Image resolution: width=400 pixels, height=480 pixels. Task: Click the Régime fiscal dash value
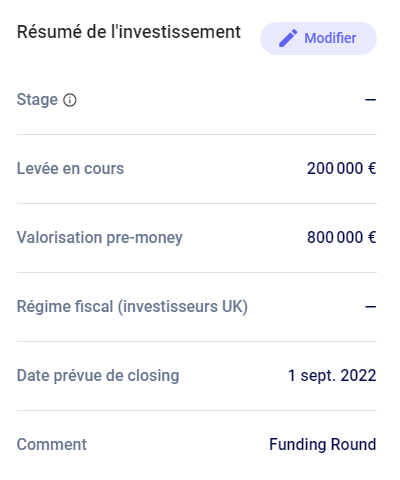pyautogui.click(x=371, y=307)
